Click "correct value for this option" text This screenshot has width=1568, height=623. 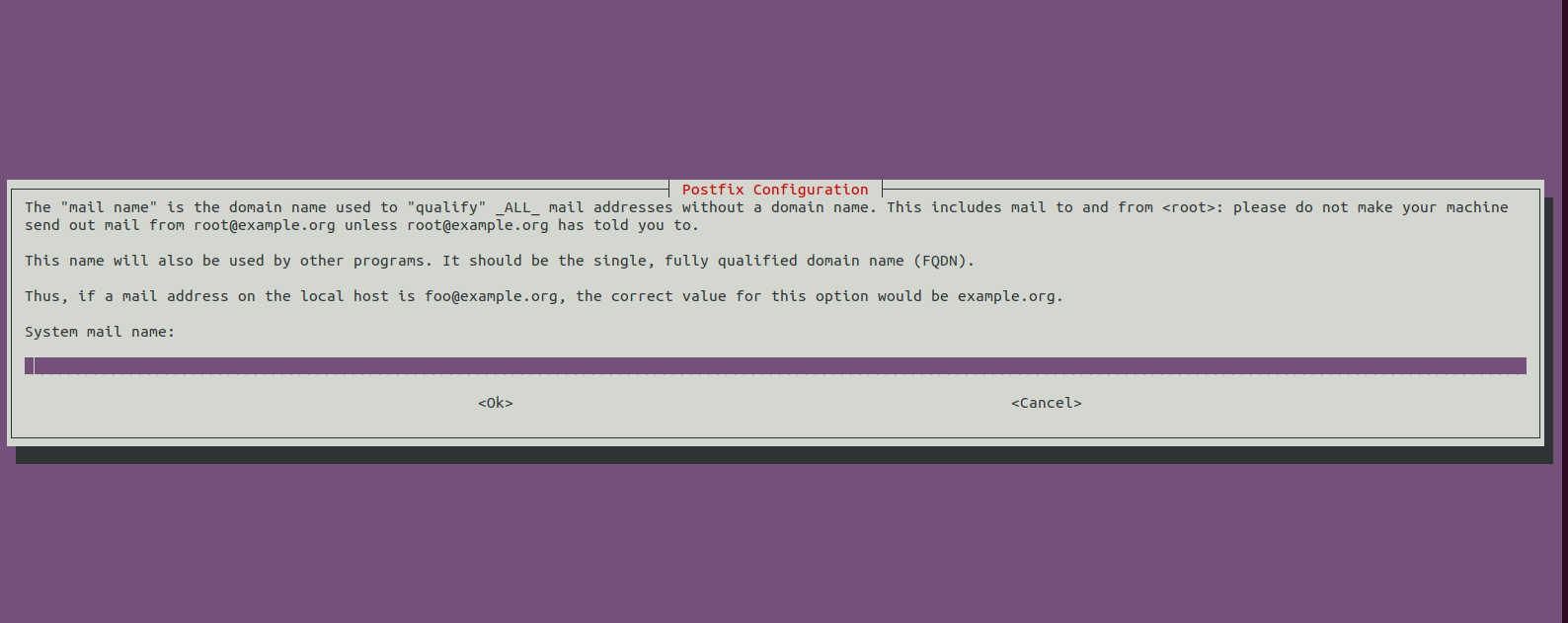(x=740, y=296)
